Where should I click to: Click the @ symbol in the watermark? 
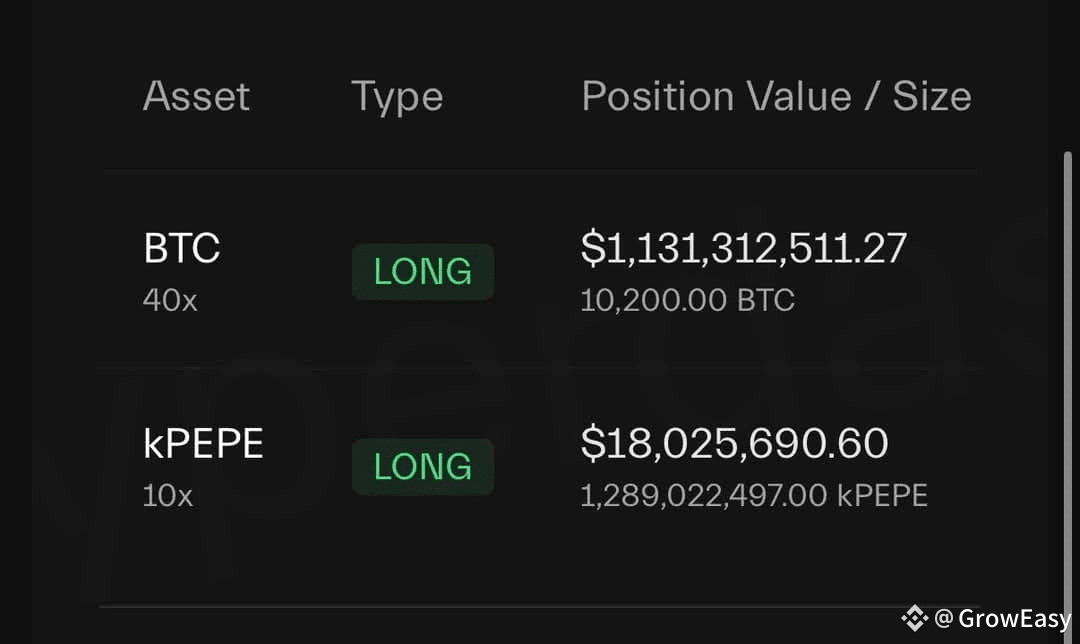[x=944, y=618]
